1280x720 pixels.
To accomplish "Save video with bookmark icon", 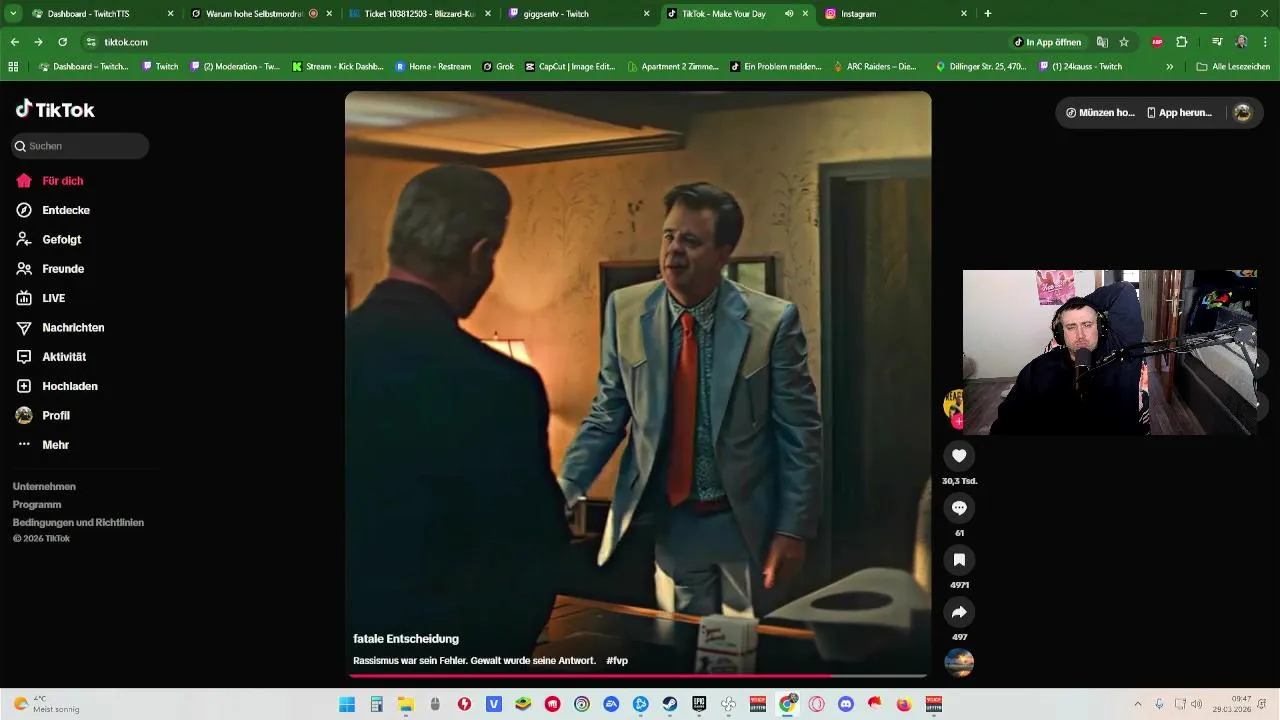I will click(959, 560).
